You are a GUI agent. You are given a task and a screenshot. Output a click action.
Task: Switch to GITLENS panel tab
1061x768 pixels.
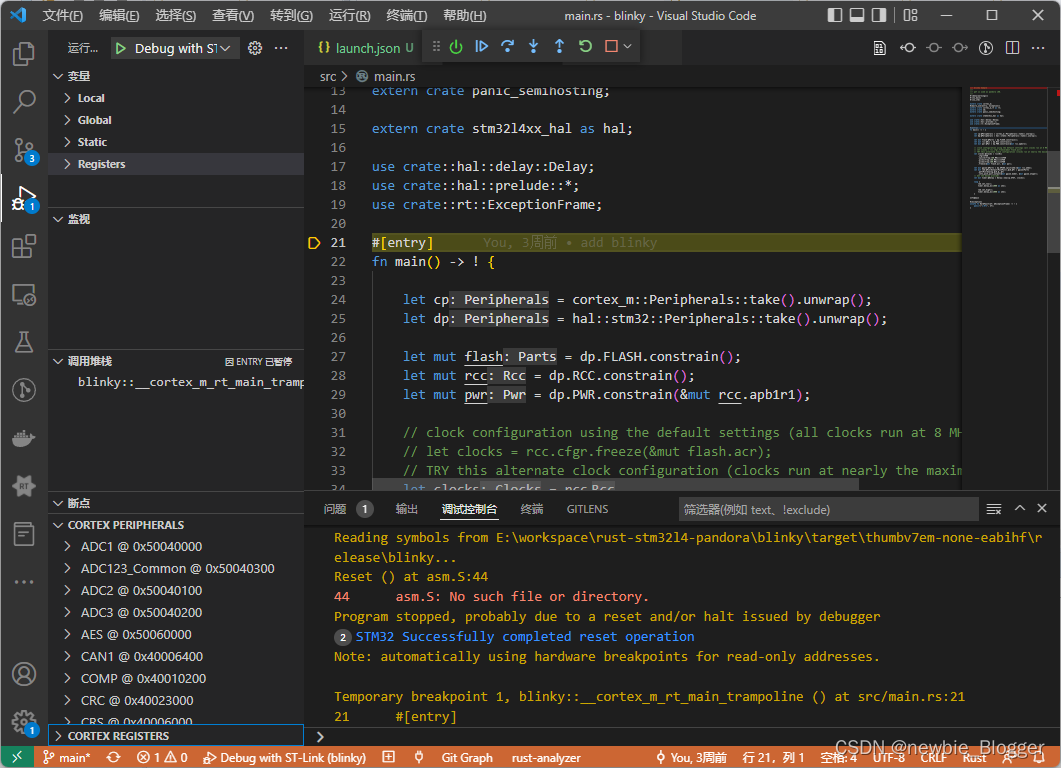[x=587, y=509]
